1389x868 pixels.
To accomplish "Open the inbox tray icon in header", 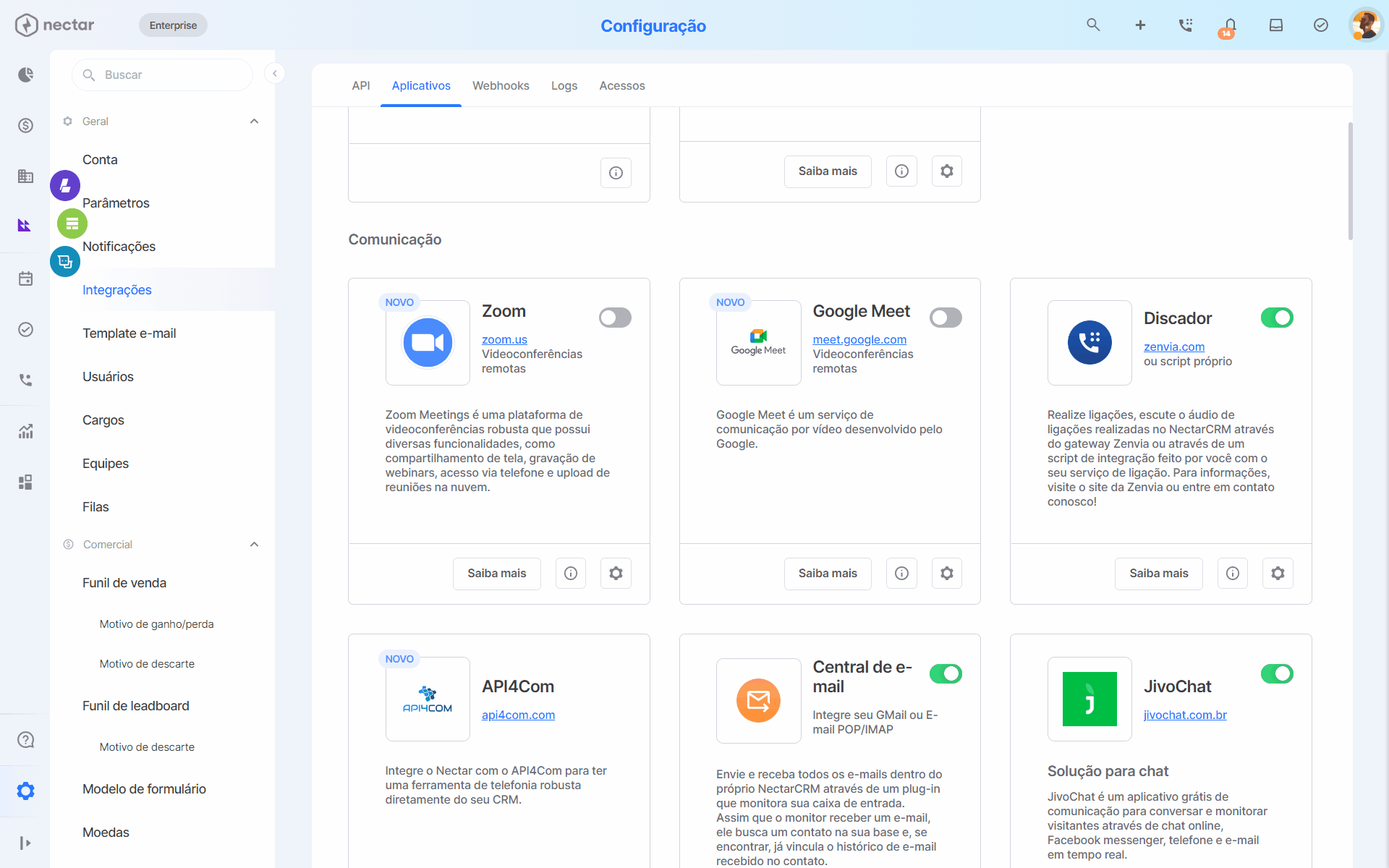I will (1276, 25).
